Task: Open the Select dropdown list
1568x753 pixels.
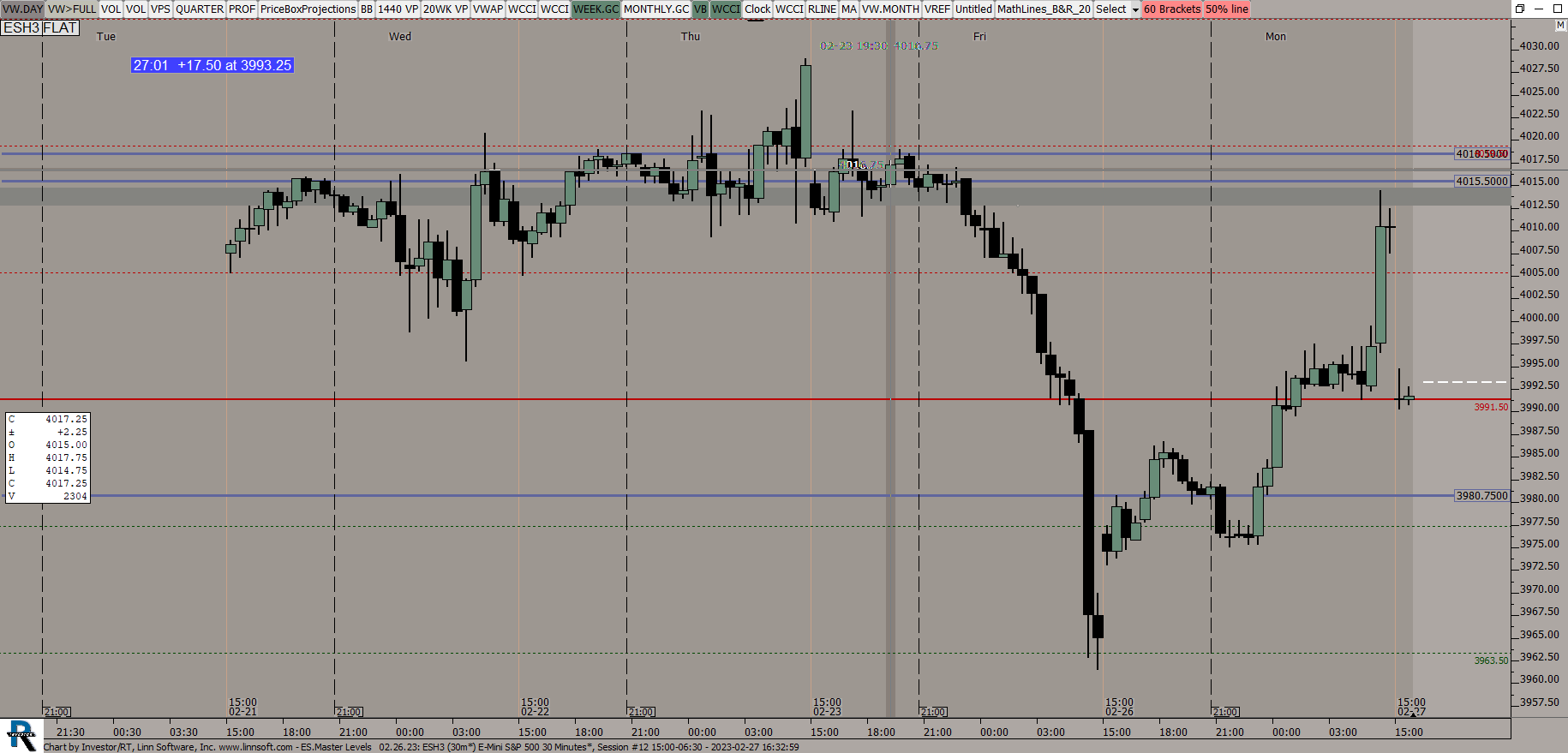Action: 1117,9
